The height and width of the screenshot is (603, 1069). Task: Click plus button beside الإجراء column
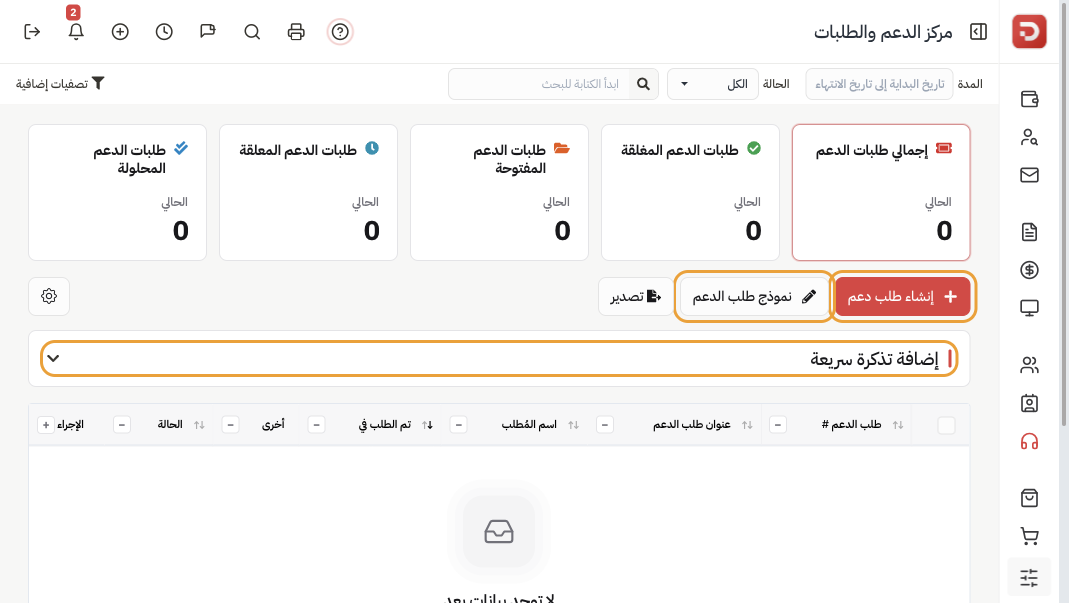[46, 425]
